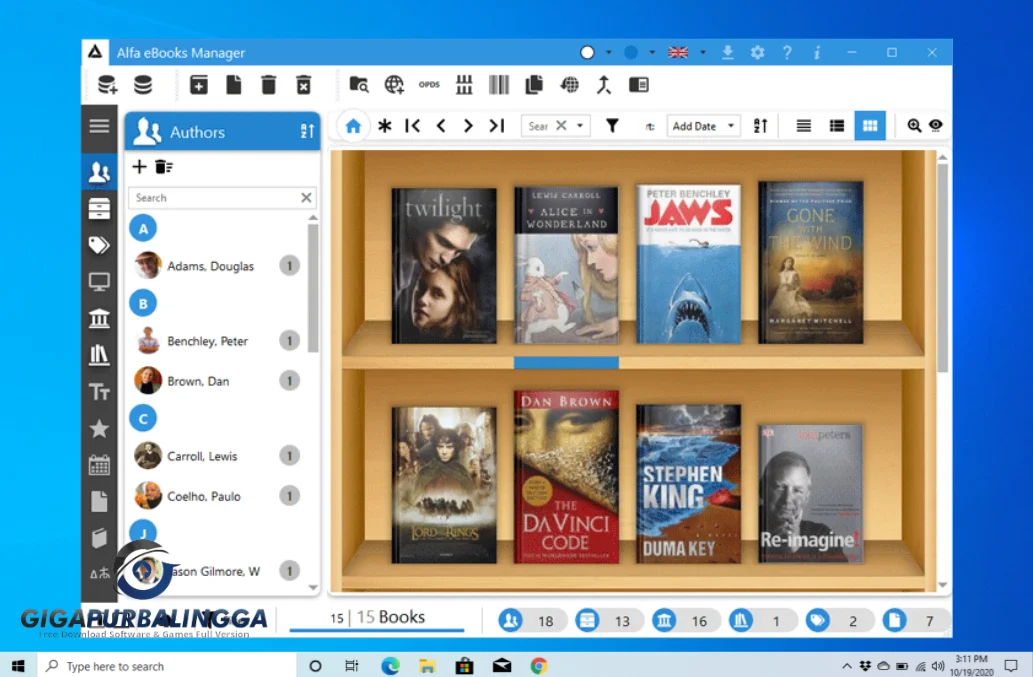Go to previous page arrow
This screenshot has width=1033, height=677.
441,126
